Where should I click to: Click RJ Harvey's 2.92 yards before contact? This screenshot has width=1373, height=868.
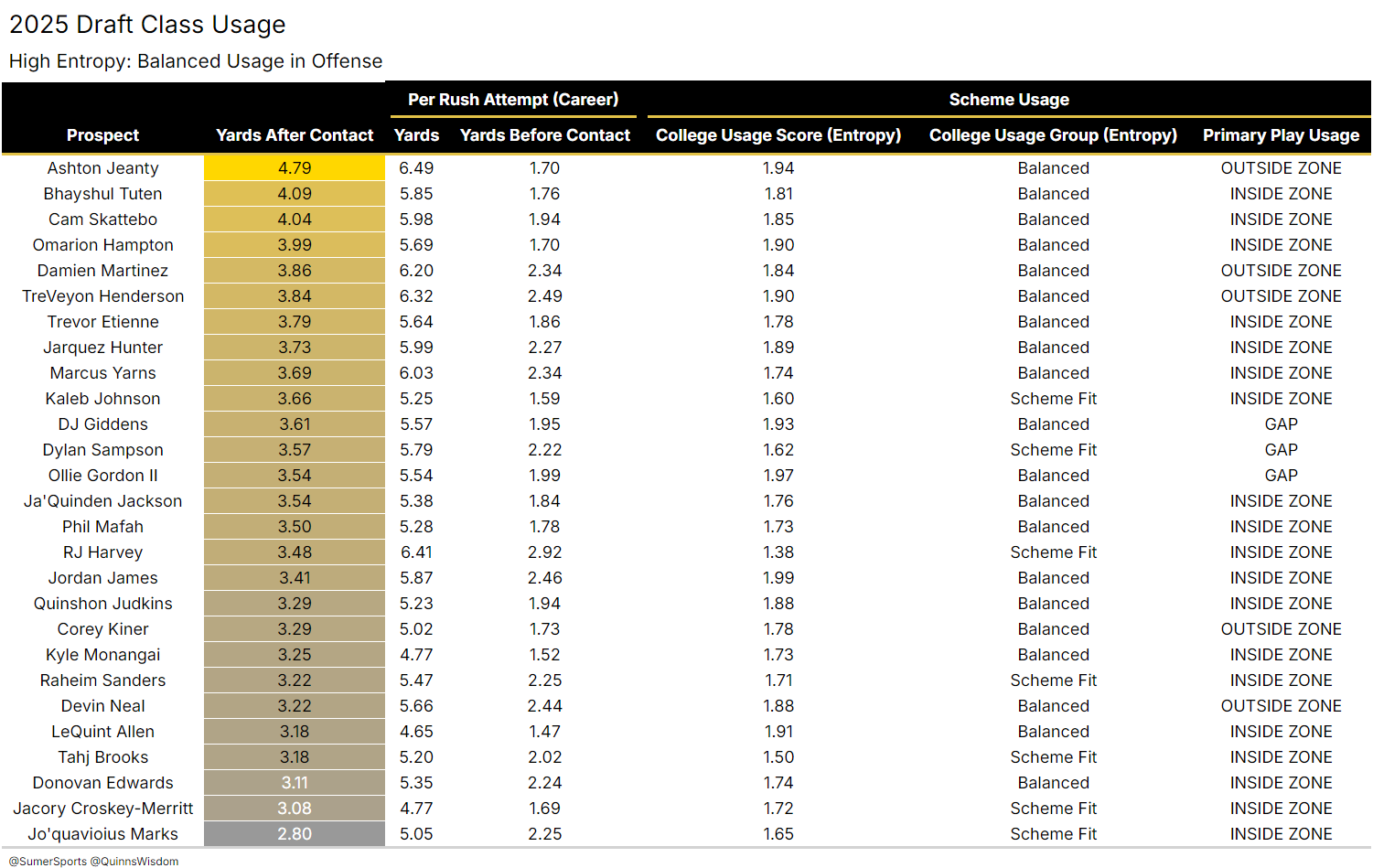coord(545,552)
